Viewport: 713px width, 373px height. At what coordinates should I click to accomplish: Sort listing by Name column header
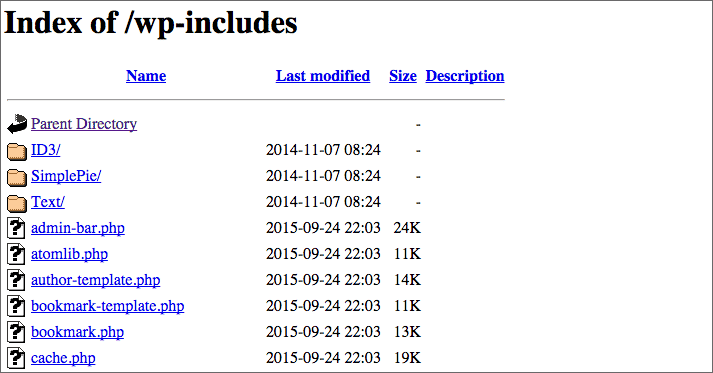coord(146,76)
